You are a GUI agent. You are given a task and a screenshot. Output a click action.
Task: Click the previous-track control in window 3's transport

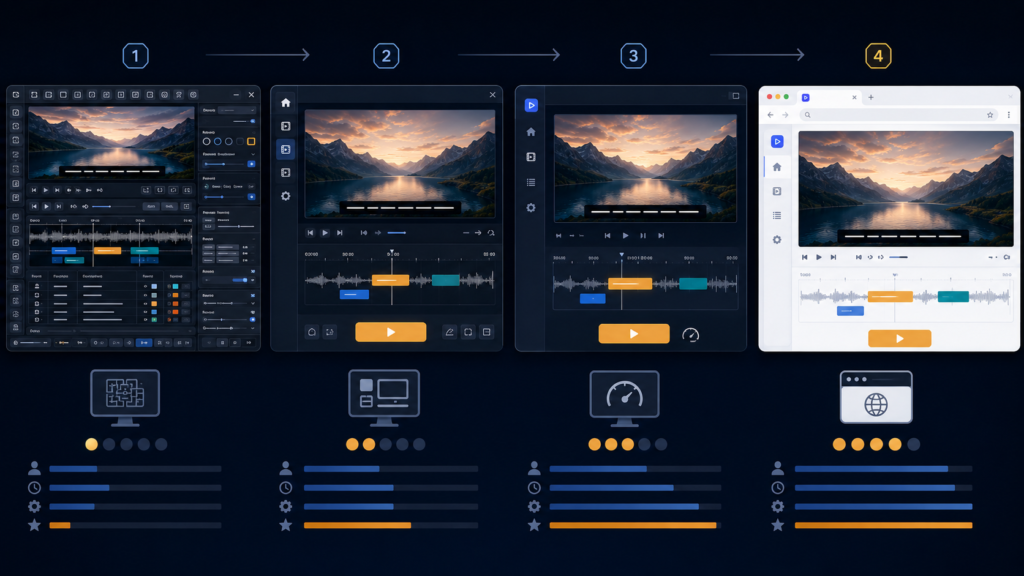pyautogui.click(x=607, y=235)
